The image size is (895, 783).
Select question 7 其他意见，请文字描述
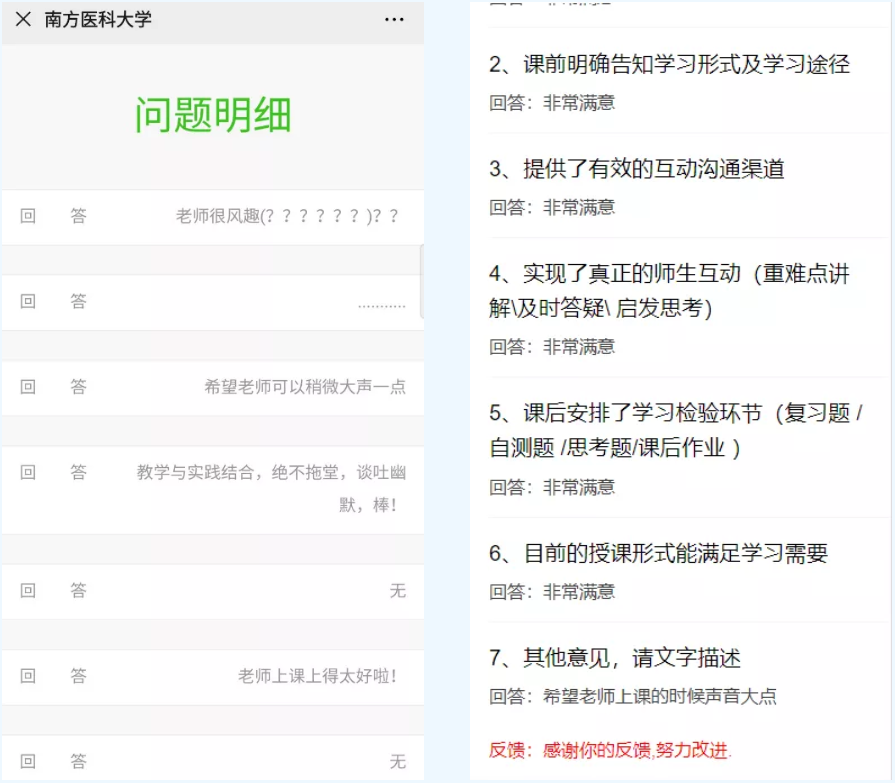pos(615,658)
